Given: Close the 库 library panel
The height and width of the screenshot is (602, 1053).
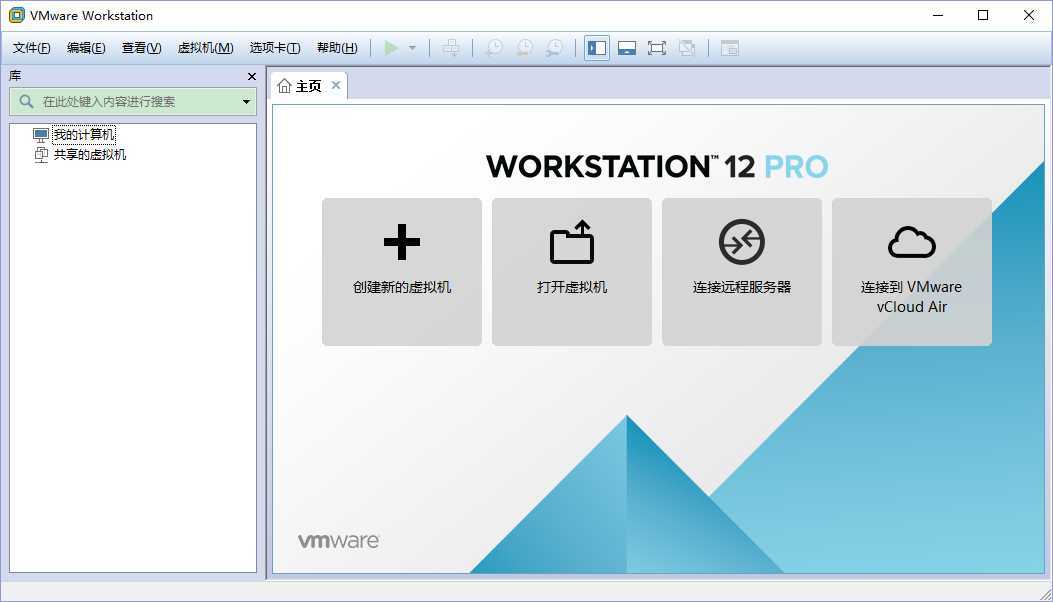Looking at the screenshot, I should point(252,77).
